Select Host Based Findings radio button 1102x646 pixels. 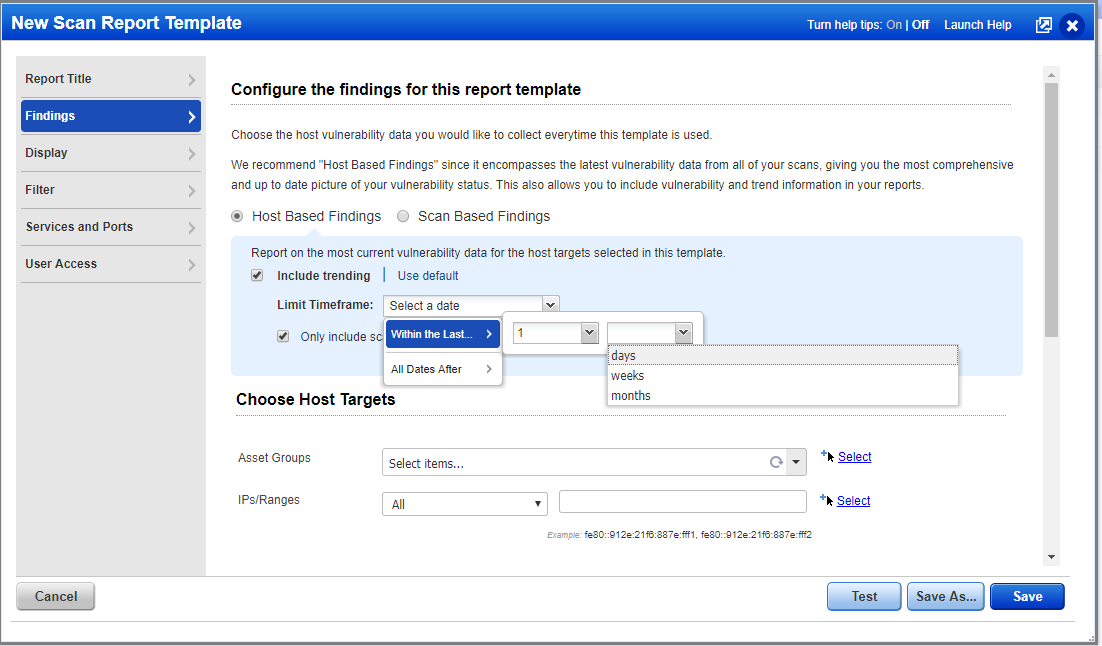pos(238,217)
